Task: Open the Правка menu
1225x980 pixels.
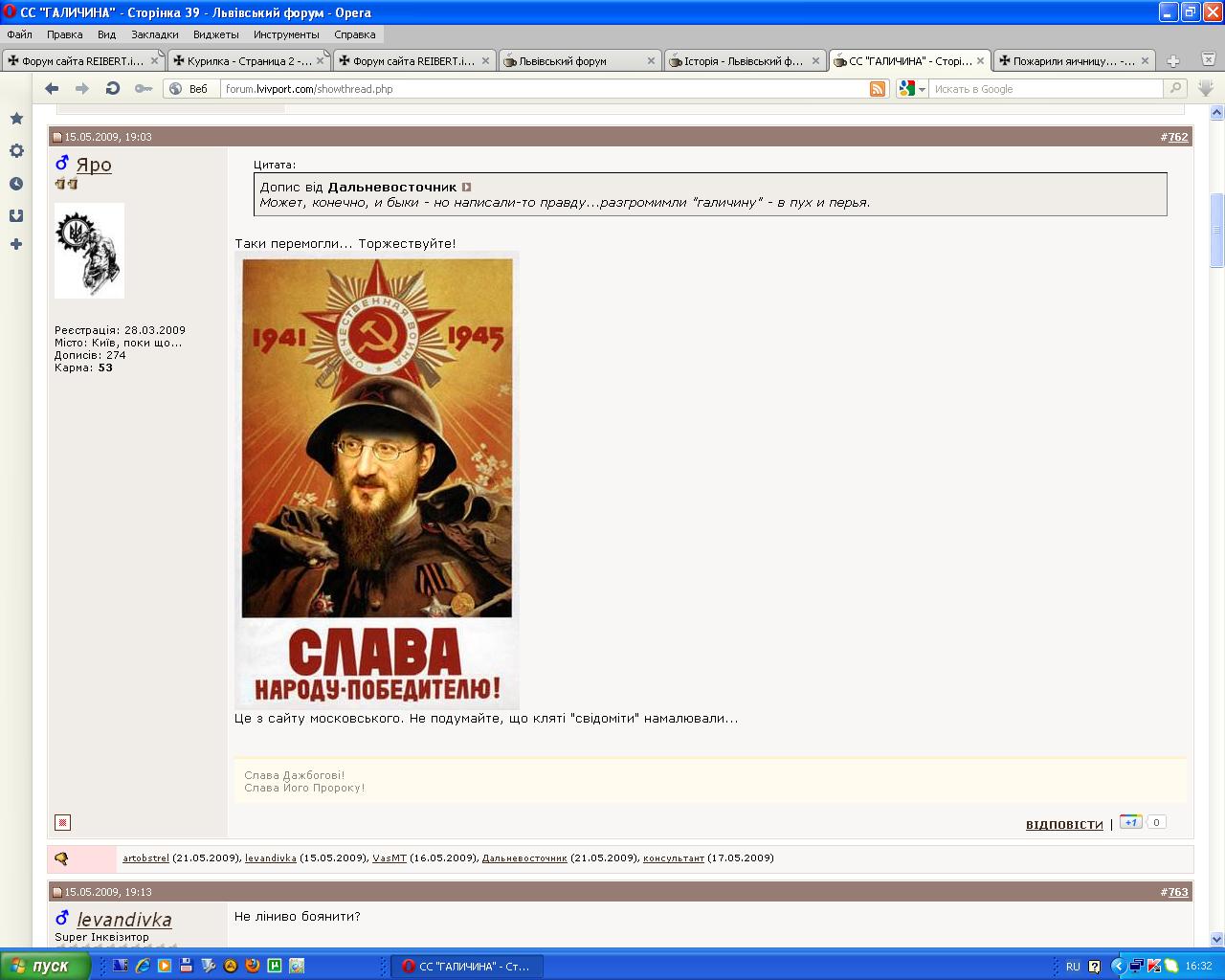Action: [x=65, y=34]
